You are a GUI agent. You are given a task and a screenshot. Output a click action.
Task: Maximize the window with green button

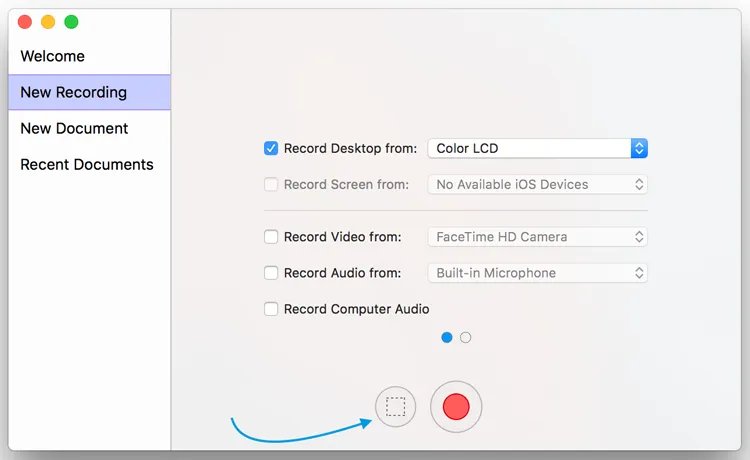[x=71, y=22]
